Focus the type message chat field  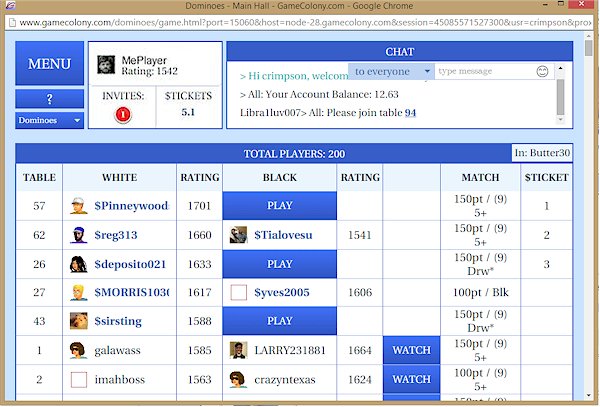click(484, 71)
